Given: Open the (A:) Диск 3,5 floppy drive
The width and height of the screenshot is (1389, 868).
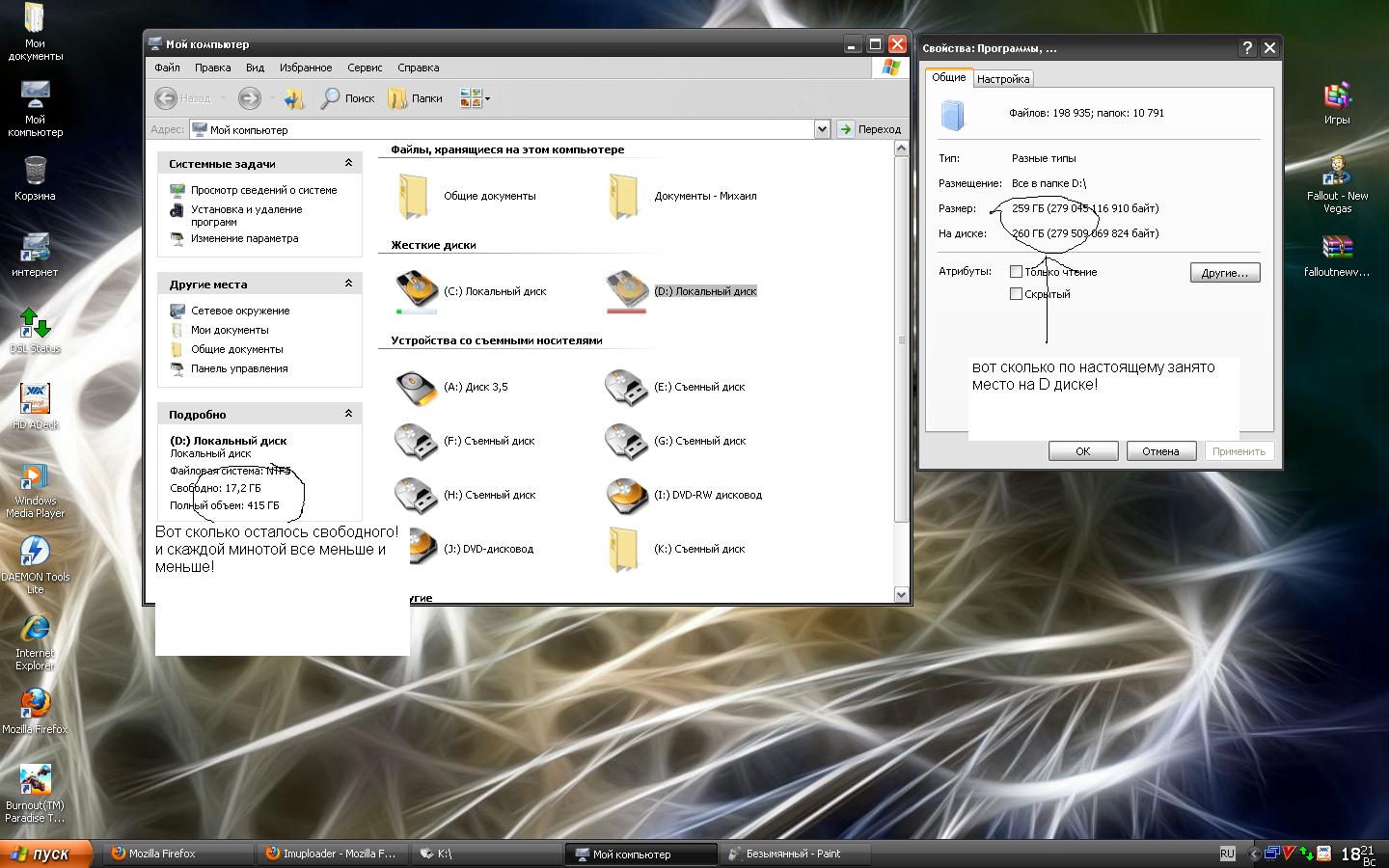Looking at the screenshot, I should pyautogui.click(x=417, y=387).
